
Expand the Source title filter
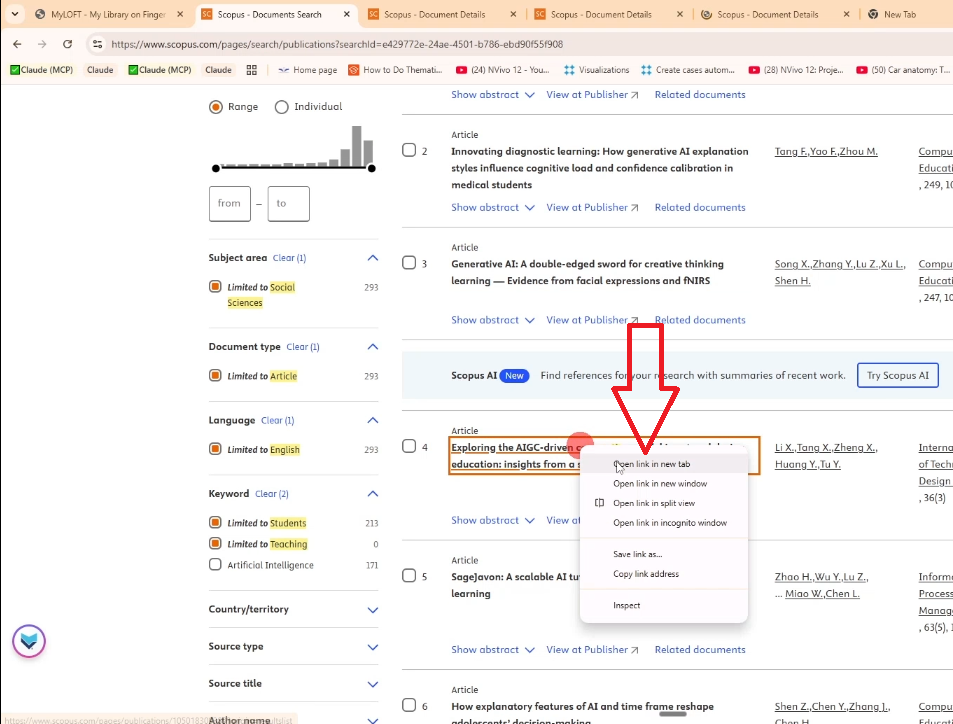click(373, 684)
